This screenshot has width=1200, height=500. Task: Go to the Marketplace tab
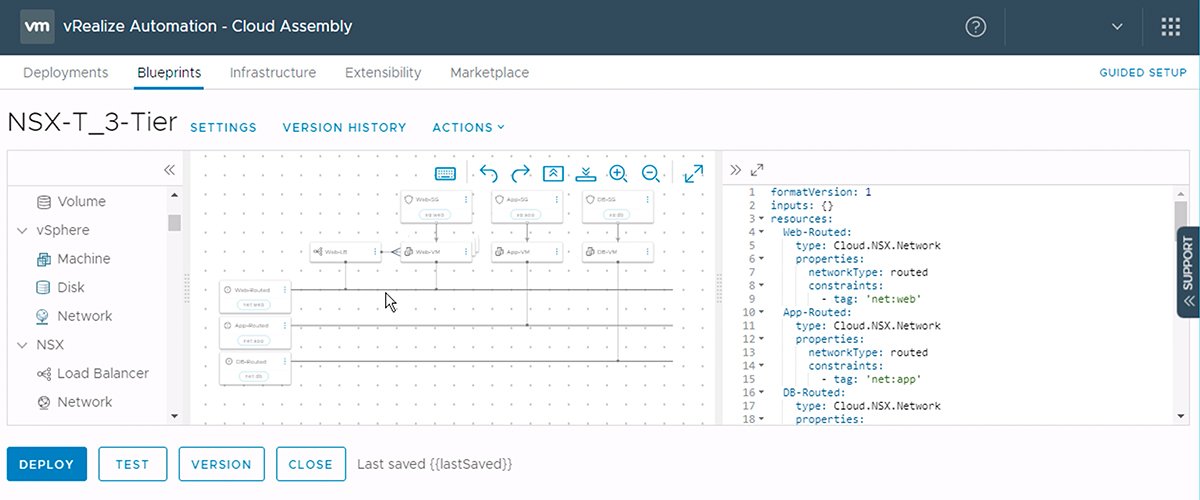point(489,73)
